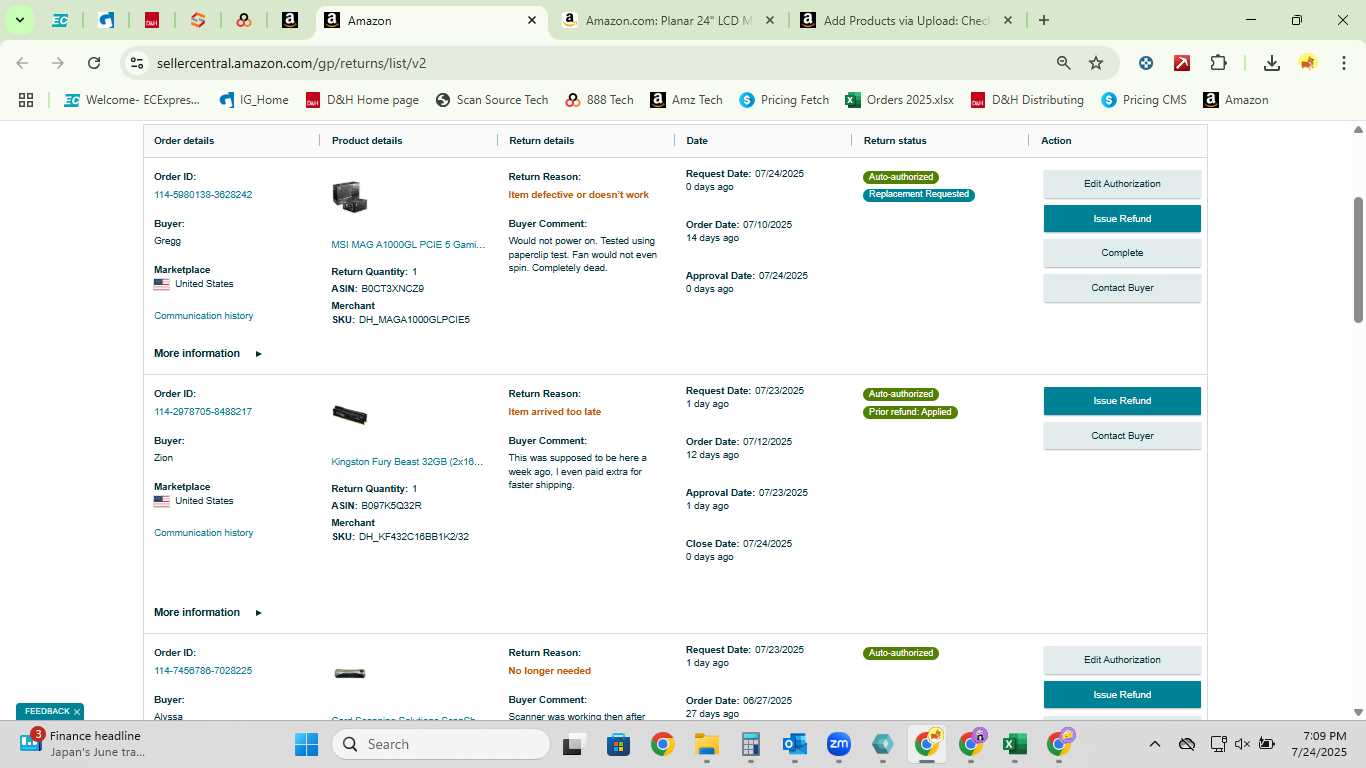
Task: Open Communication history for buyer Gregg
Action: tap(204, 316)
